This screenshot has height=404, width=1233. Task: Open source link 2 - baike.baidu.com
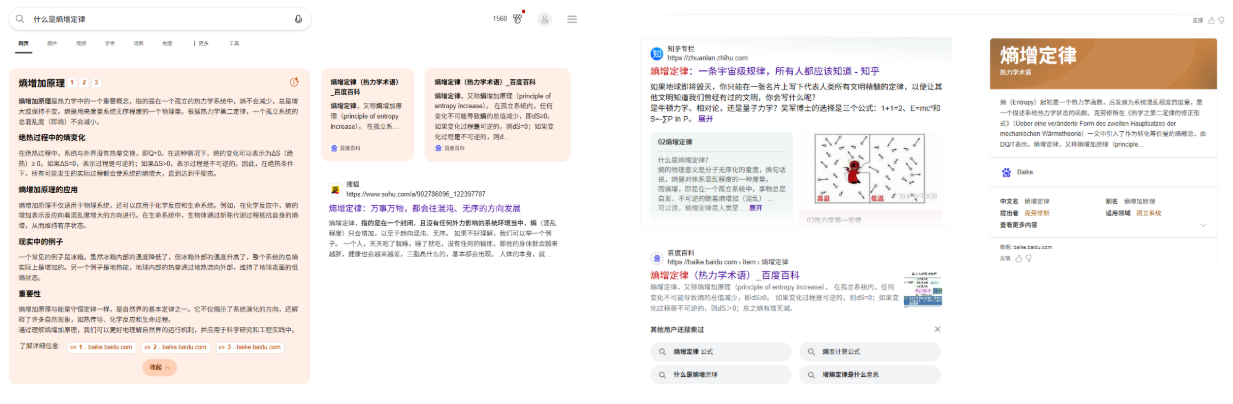[175, 347]
